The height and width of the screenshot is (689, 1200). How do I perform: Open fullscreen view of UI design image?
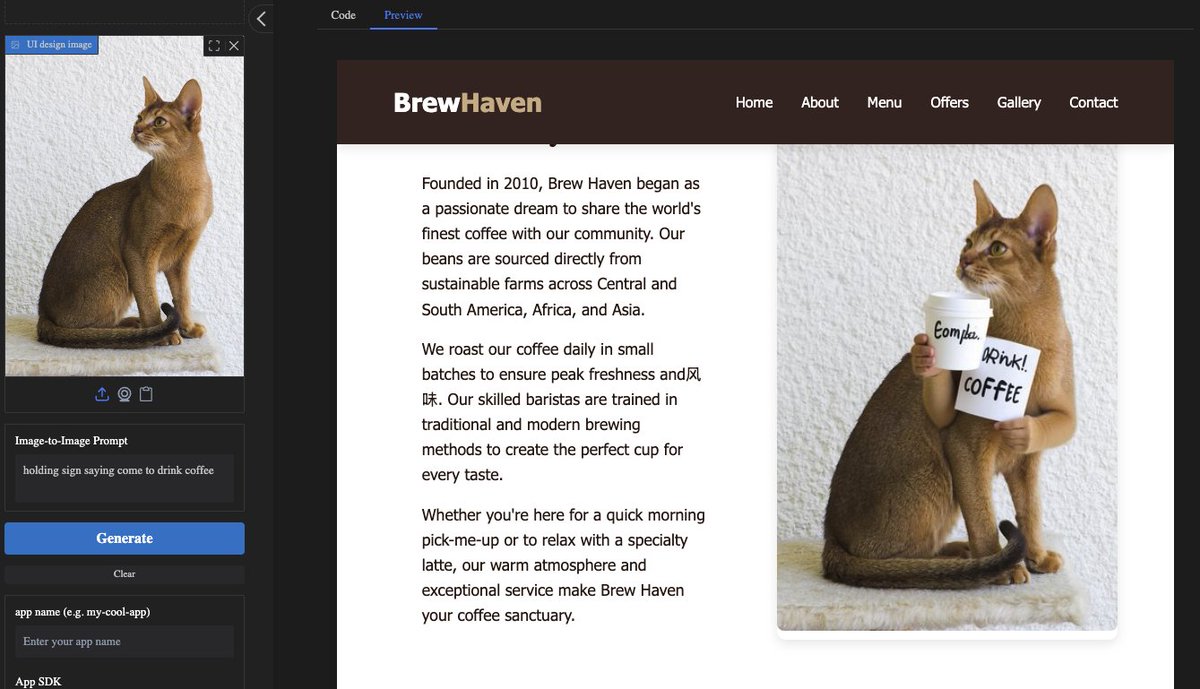[x=214, y=46]
